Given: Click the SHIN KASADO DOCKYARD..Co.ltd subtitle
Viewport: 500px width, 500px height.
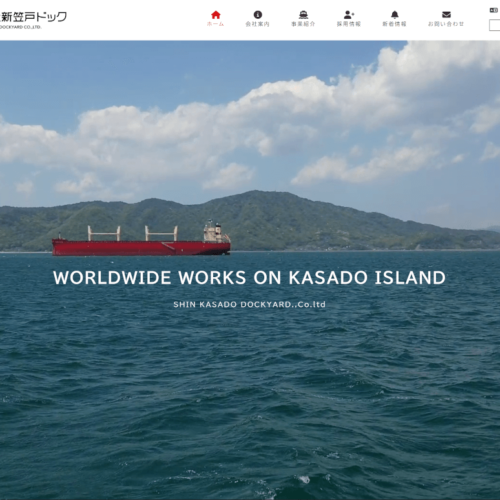Looking at the screenshot, I should point(249,304).
